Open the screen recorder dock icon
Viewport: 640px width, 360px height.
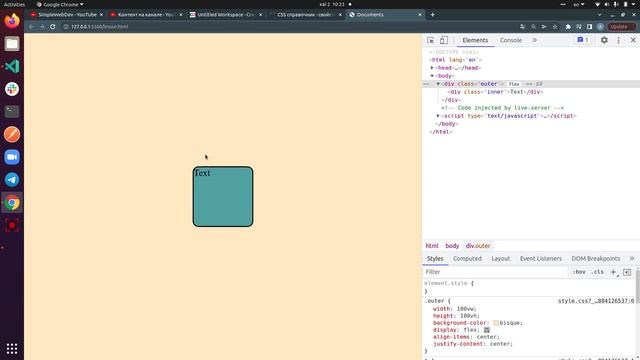pos(12,225)
